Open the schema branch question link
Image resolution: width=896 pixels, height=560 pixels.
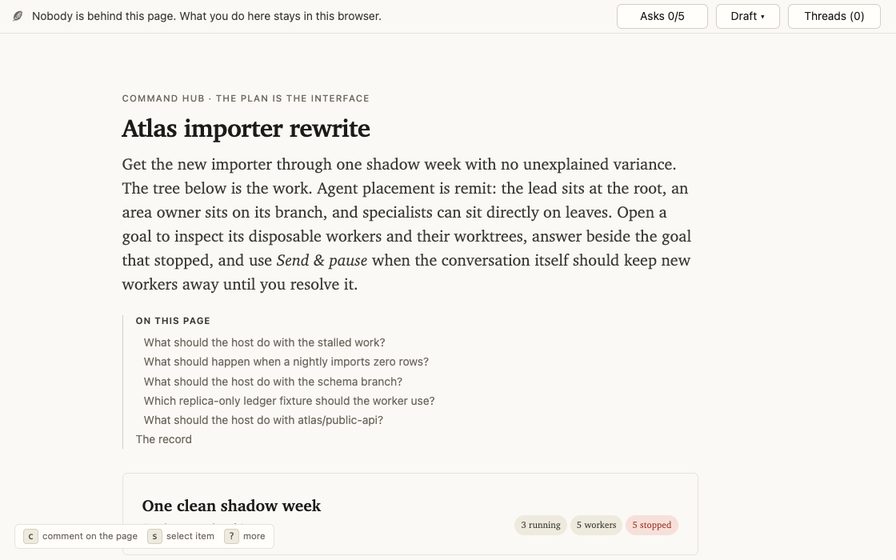point(273,381)
